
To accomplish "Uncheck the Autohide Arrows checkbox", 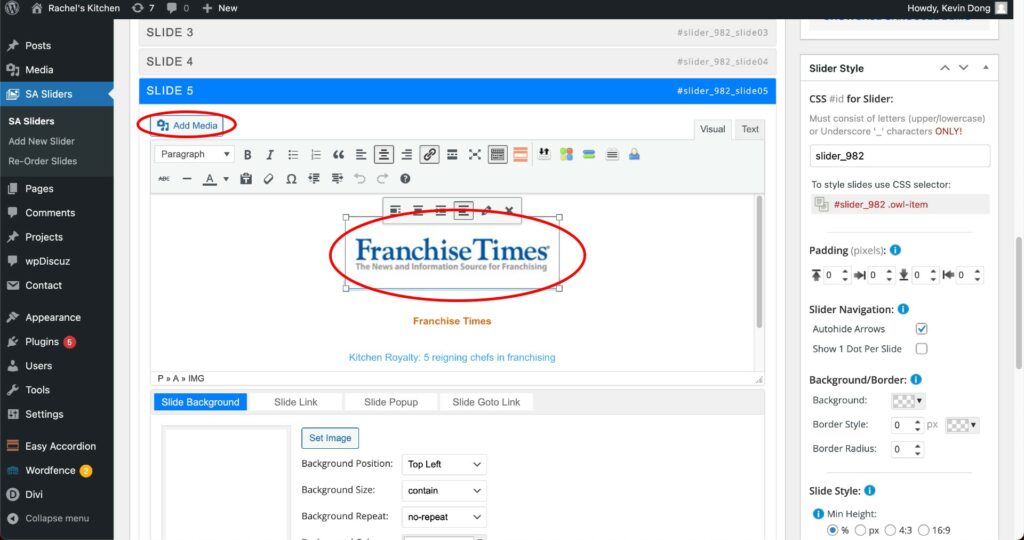I will 921,329.
